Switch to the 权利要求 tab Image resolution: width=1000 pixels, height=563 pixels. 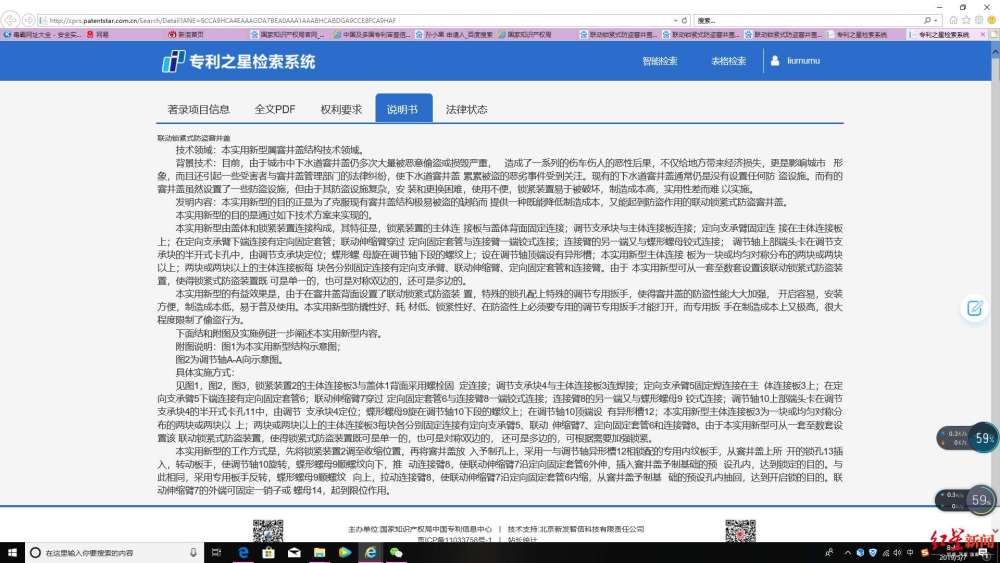coord(341,109)
